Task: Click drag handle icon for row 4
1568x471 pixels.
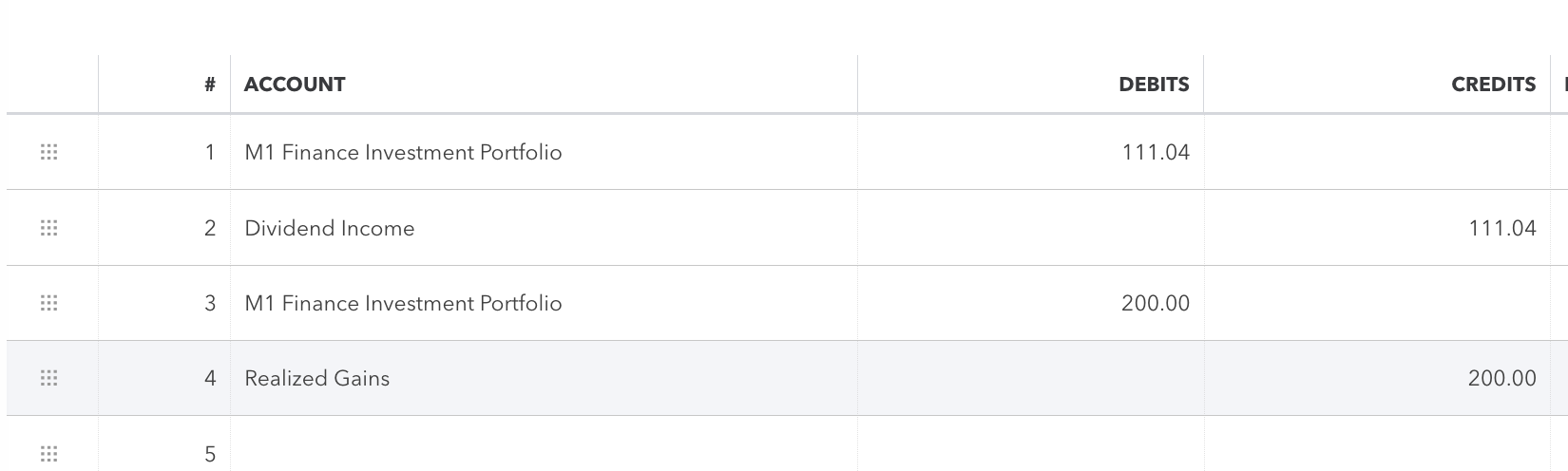Action: pyautogui.click(x=49, y=378)
